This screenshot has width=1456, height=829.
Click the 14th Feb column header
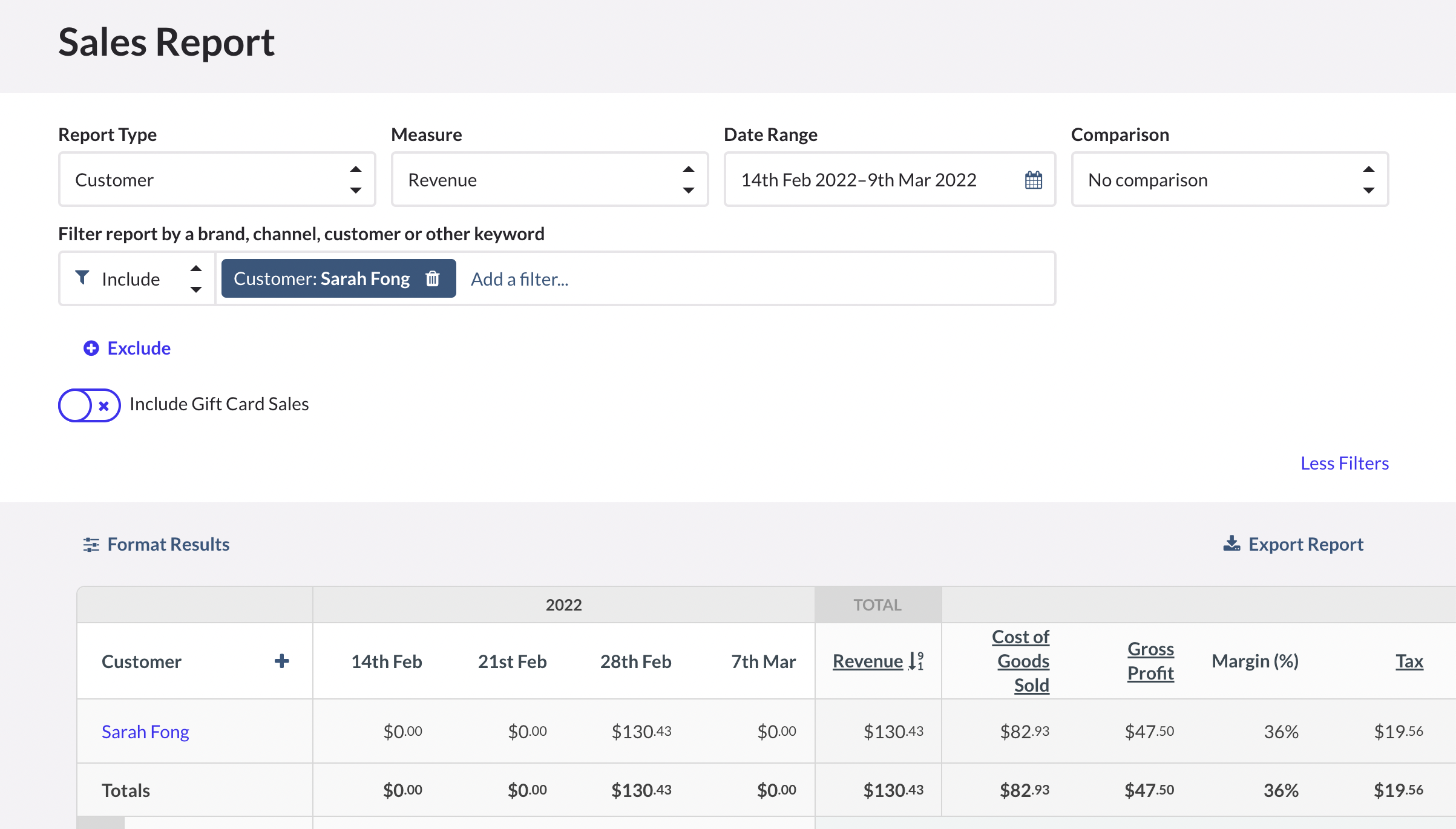coord(387,661)
